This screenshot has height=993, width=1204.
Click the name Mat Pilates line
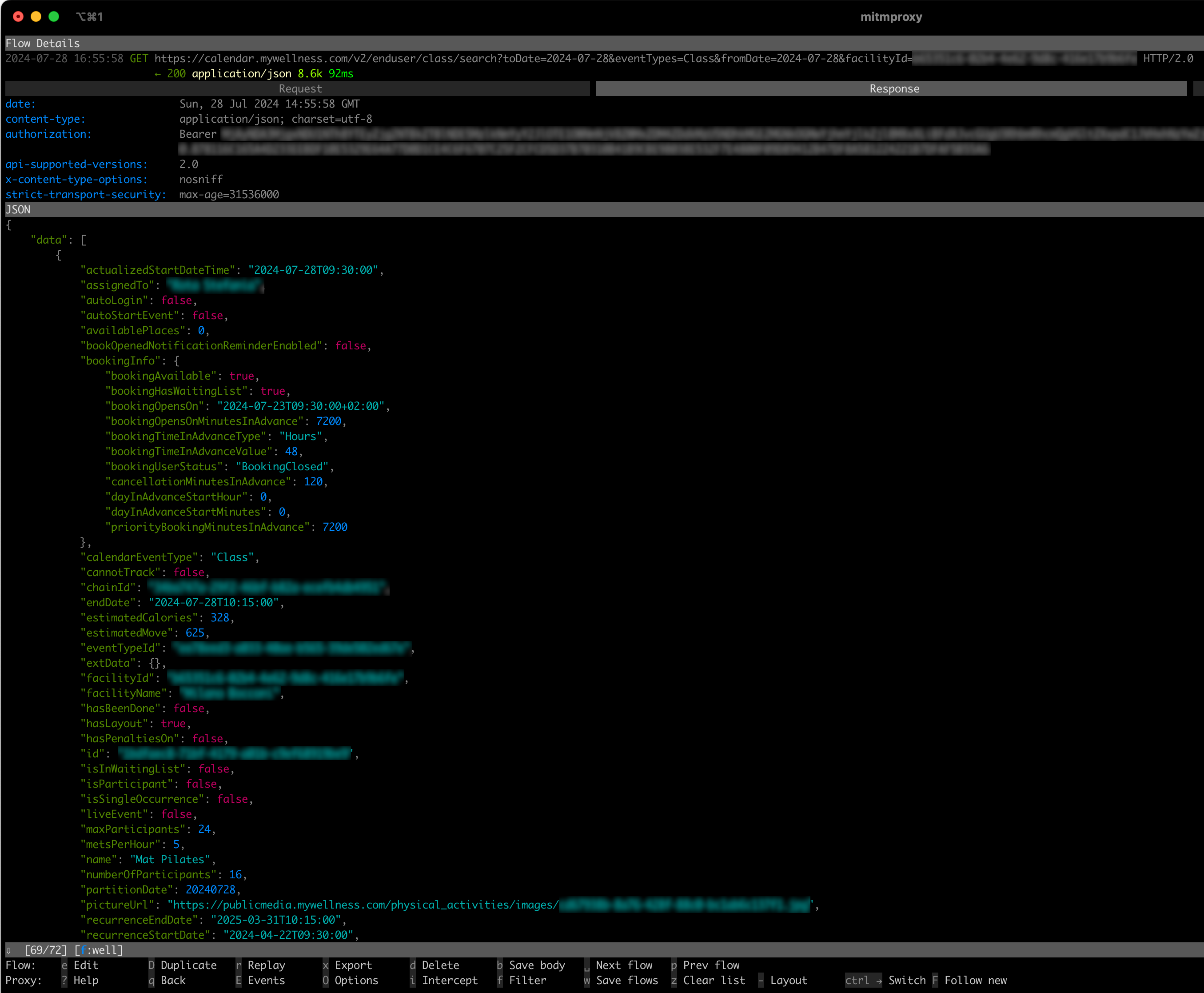coord(148,859)
